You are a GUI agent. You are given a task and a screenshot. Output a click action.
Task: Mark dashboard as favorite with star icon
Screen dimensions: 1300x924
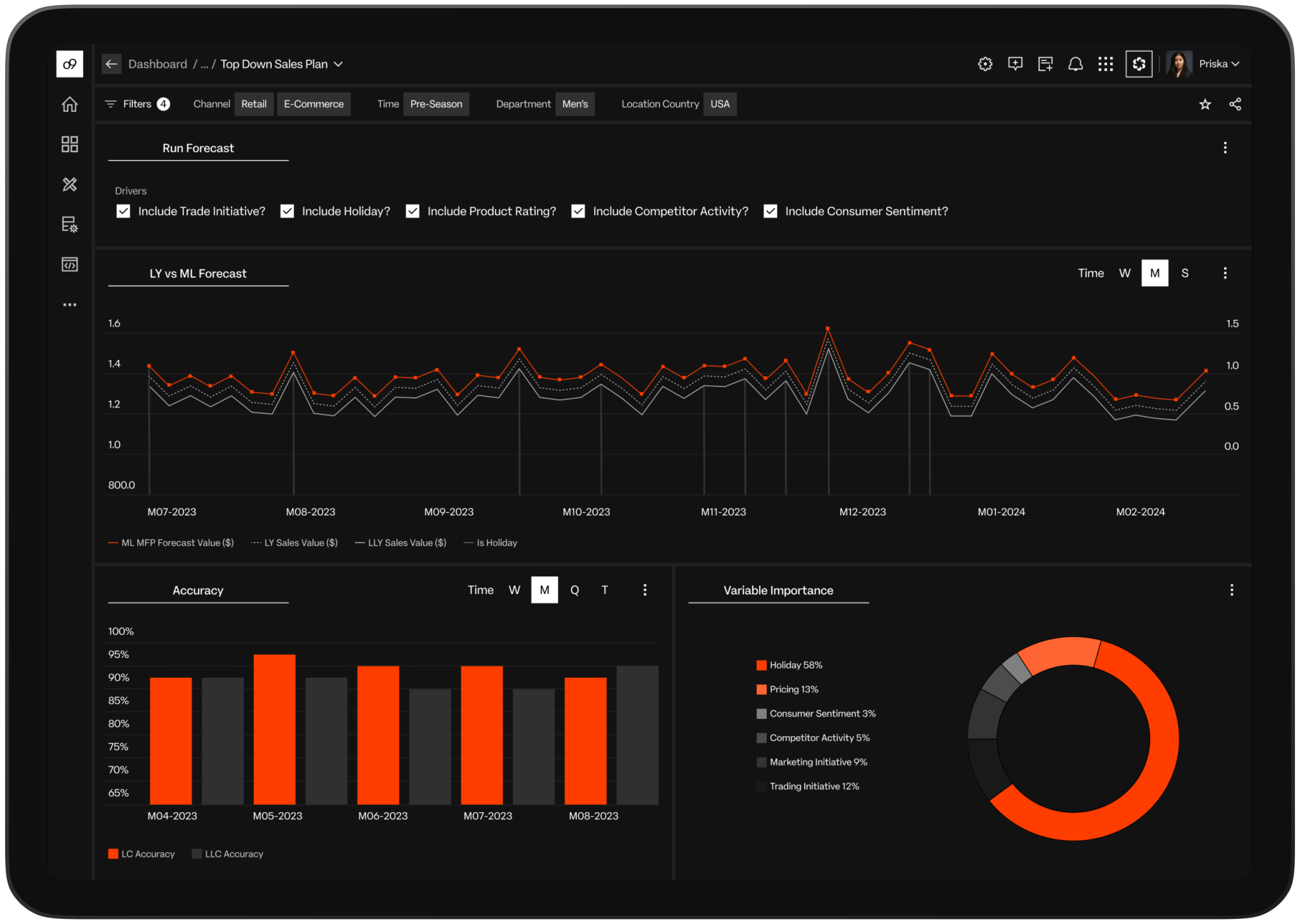pyautogui.click(x=1205, y=104)
